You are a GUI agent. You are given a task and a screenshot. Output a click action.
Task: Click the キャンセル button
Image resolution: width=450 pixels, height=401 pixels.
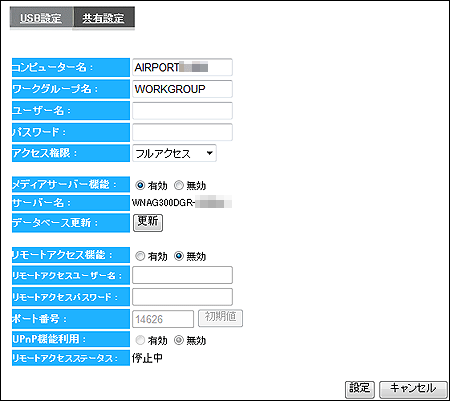click(x=413, y=389)
